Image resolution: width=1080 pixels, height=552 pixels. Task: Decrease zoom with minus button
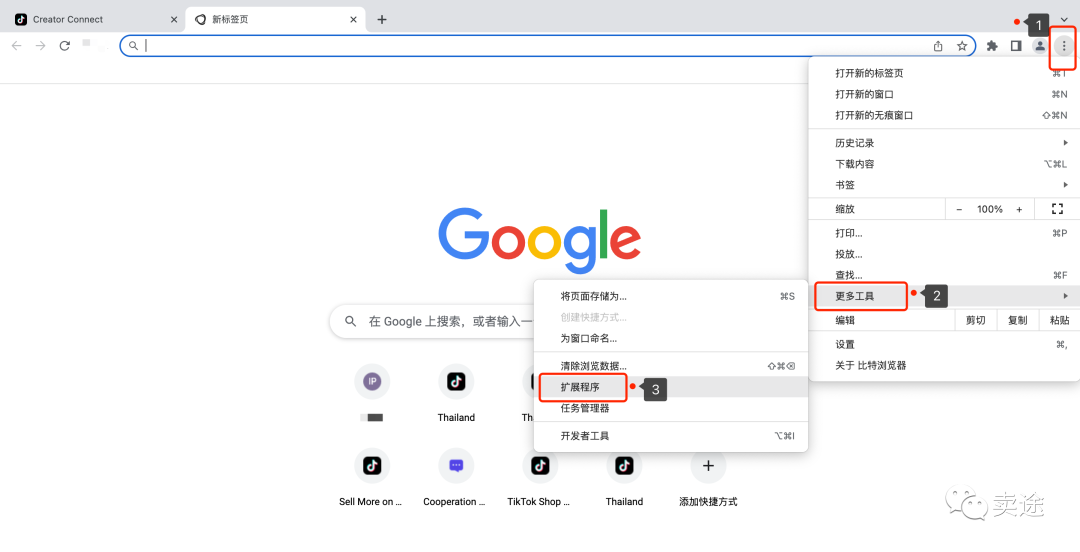coord(959,209)
